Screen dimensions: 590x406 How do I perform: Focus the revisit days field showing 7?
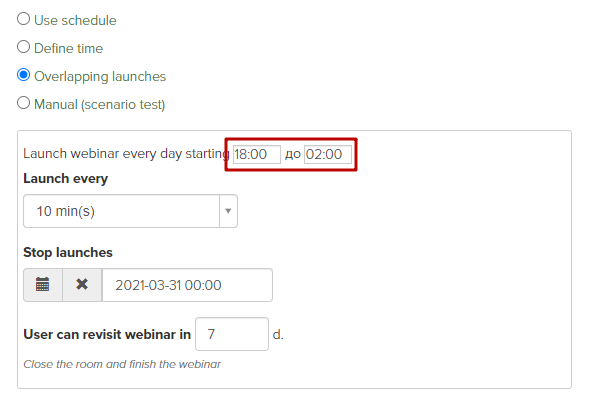(232, 334)
